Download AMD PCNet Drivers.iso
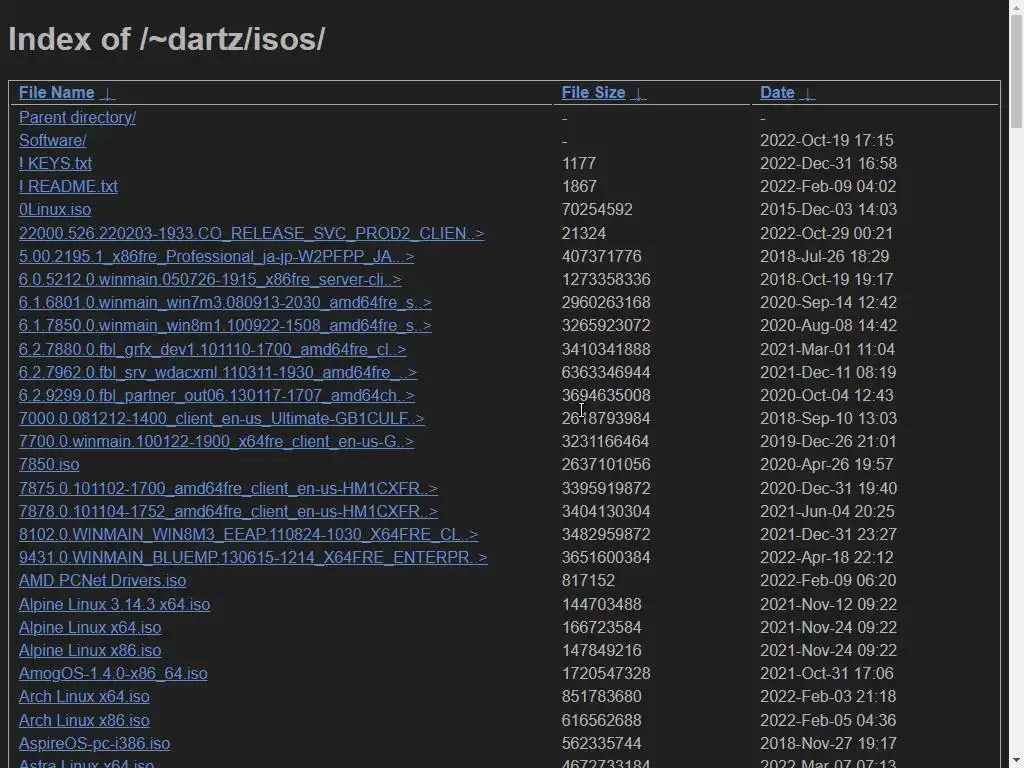The width and height of the screenshot is (1024, 768). click(103, 581)
